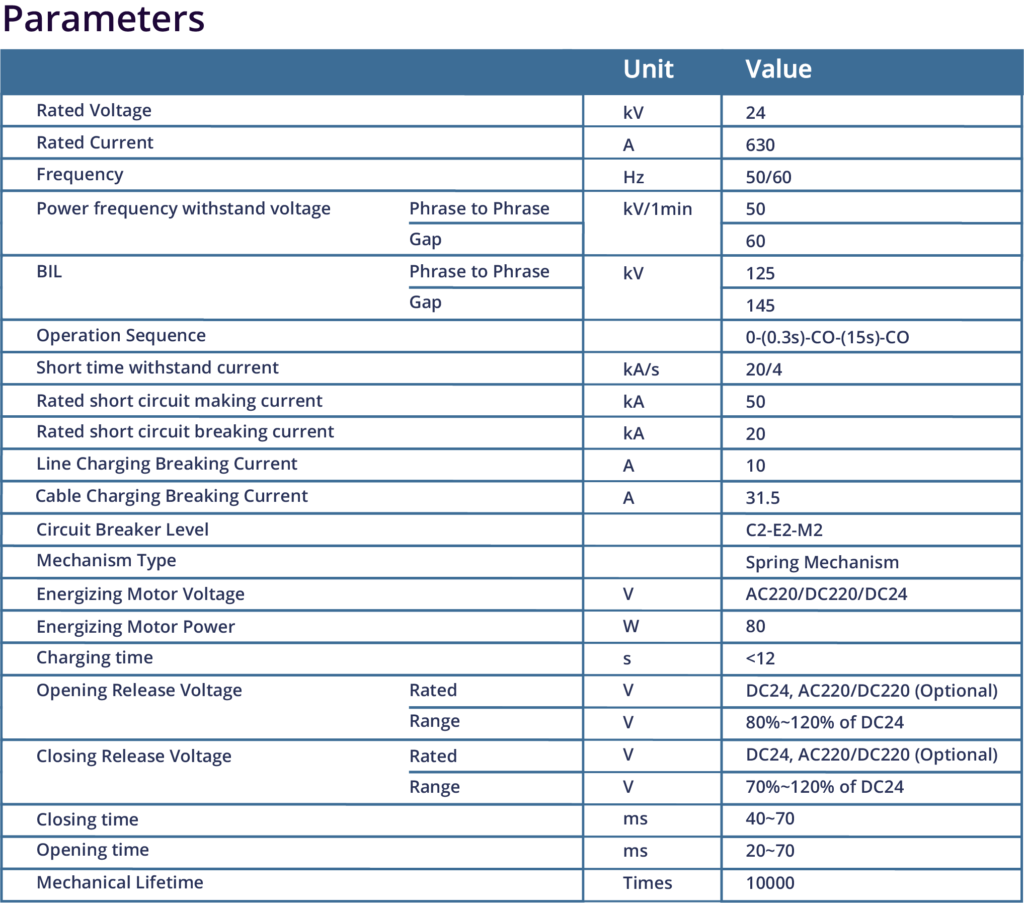Click the Rated Current value 630
The height and width of the screenshot is (903, 1024).
click(760, 145)
